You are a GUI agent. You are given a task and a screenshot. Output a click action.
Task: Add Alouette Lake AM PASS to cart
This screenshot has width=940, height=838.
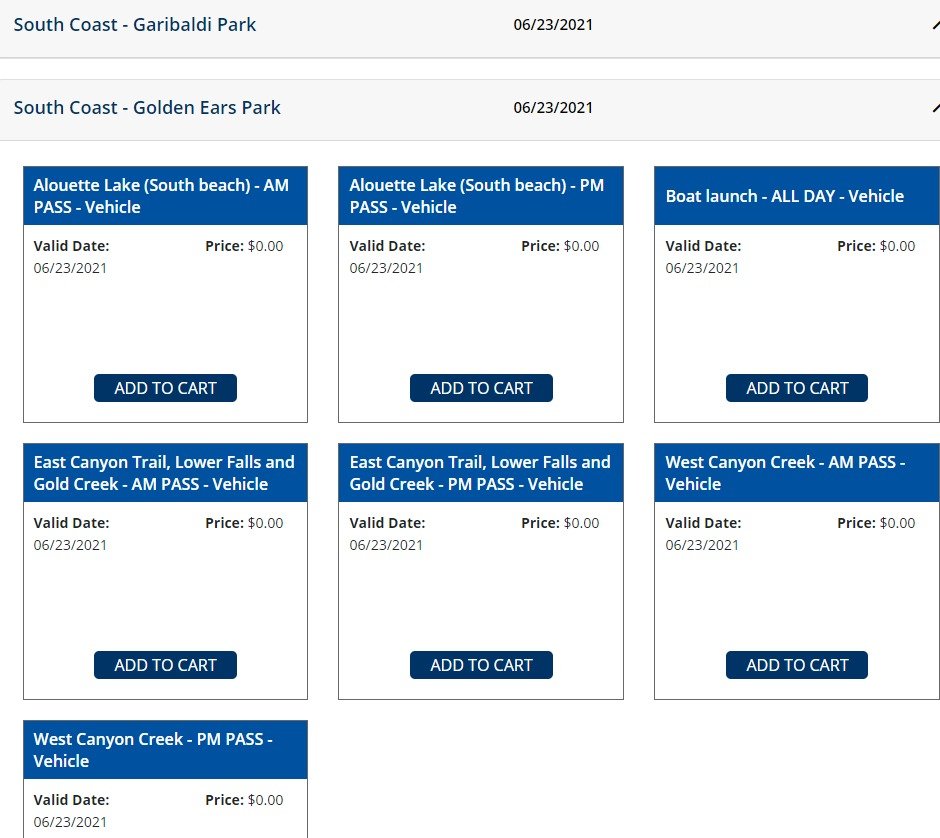[165, 388]
